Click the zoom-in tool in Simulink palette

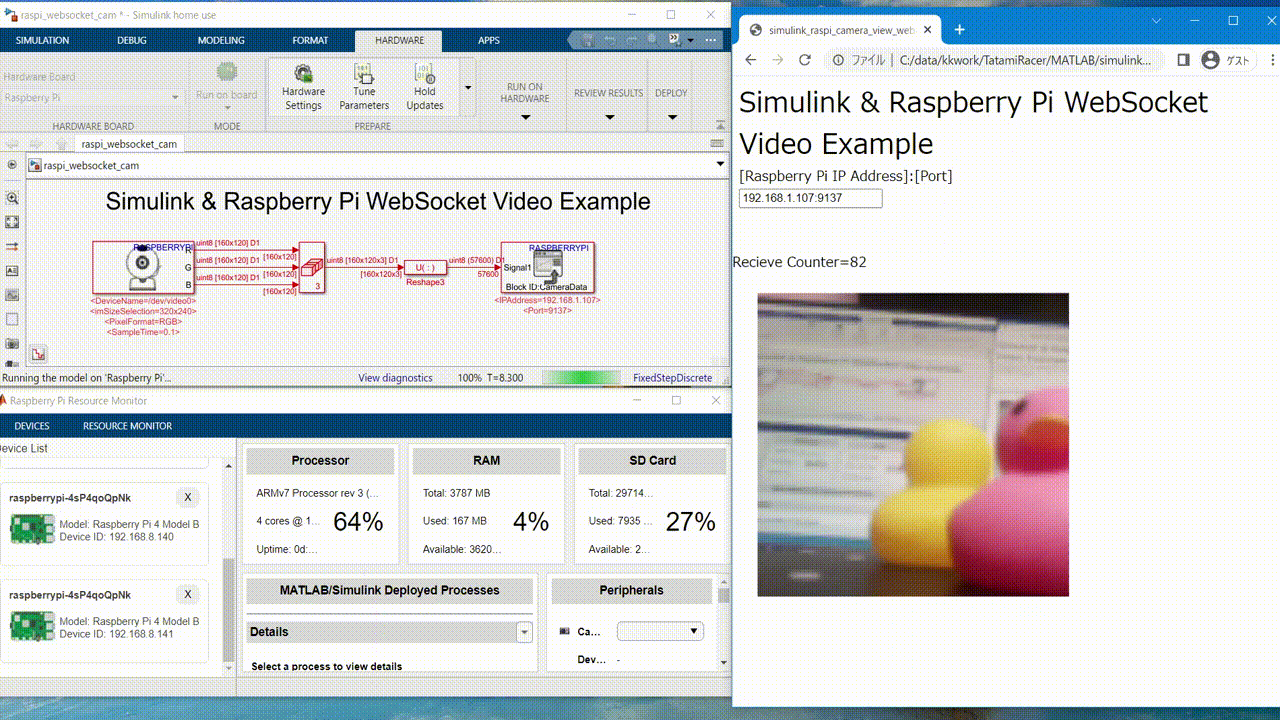(12, 198)
